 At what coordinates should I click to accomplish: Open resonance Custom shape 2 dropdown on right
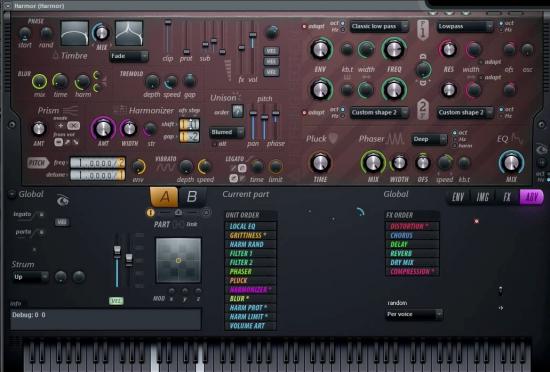coord(465,113)
